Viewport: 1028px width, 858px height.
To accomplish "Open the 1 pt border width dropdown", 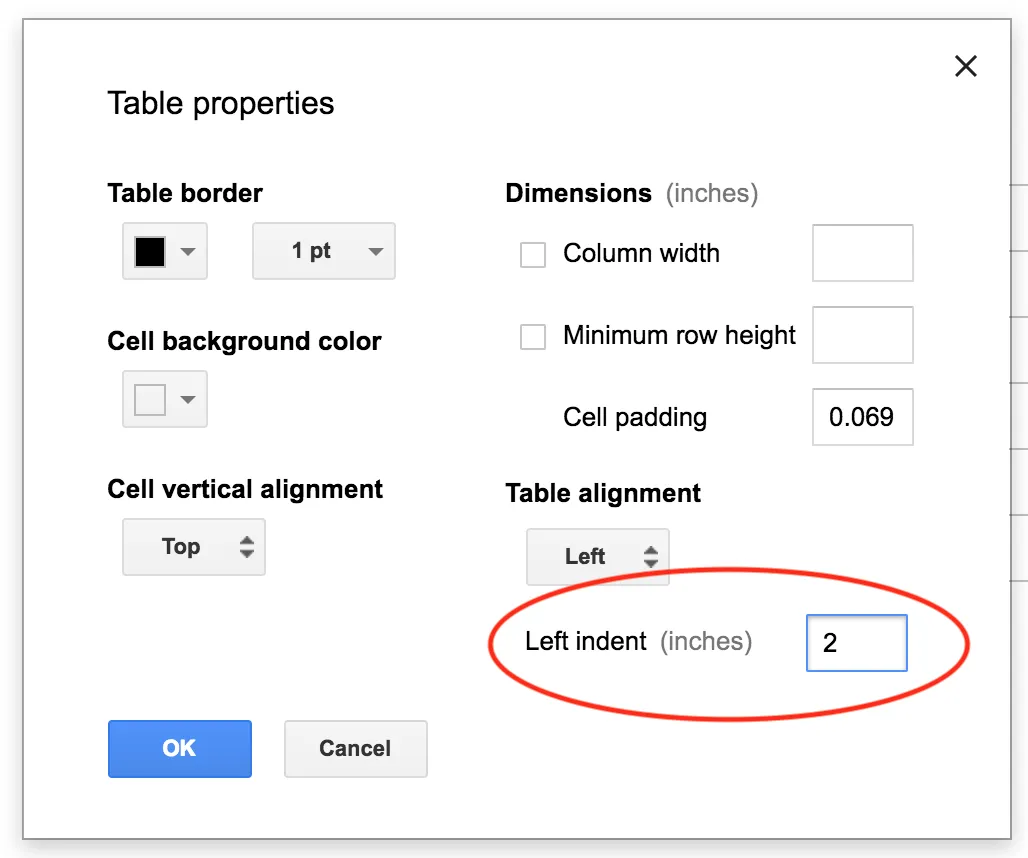I will click(323, 251).
